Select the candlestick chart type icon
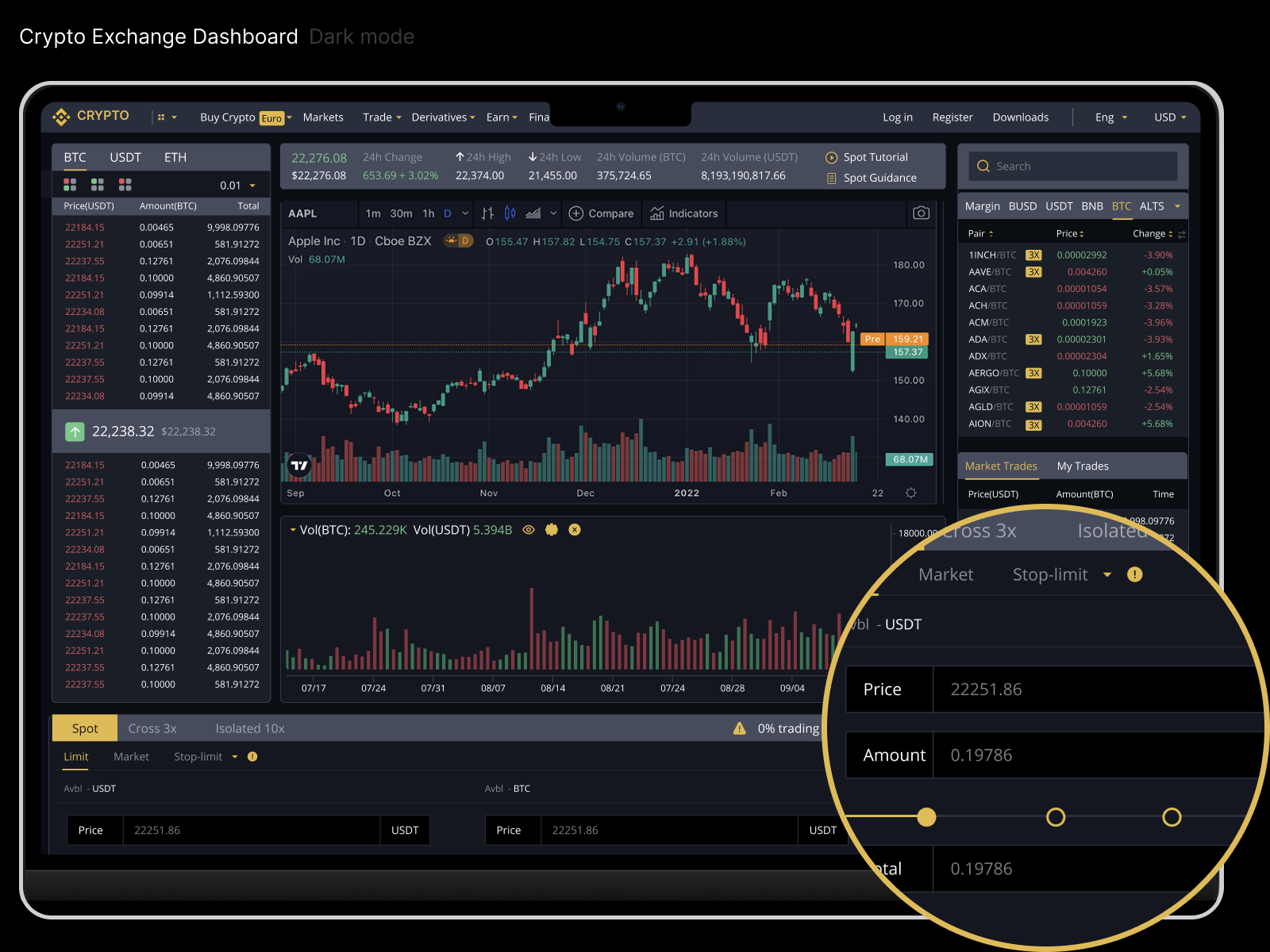 click(510, 213)
